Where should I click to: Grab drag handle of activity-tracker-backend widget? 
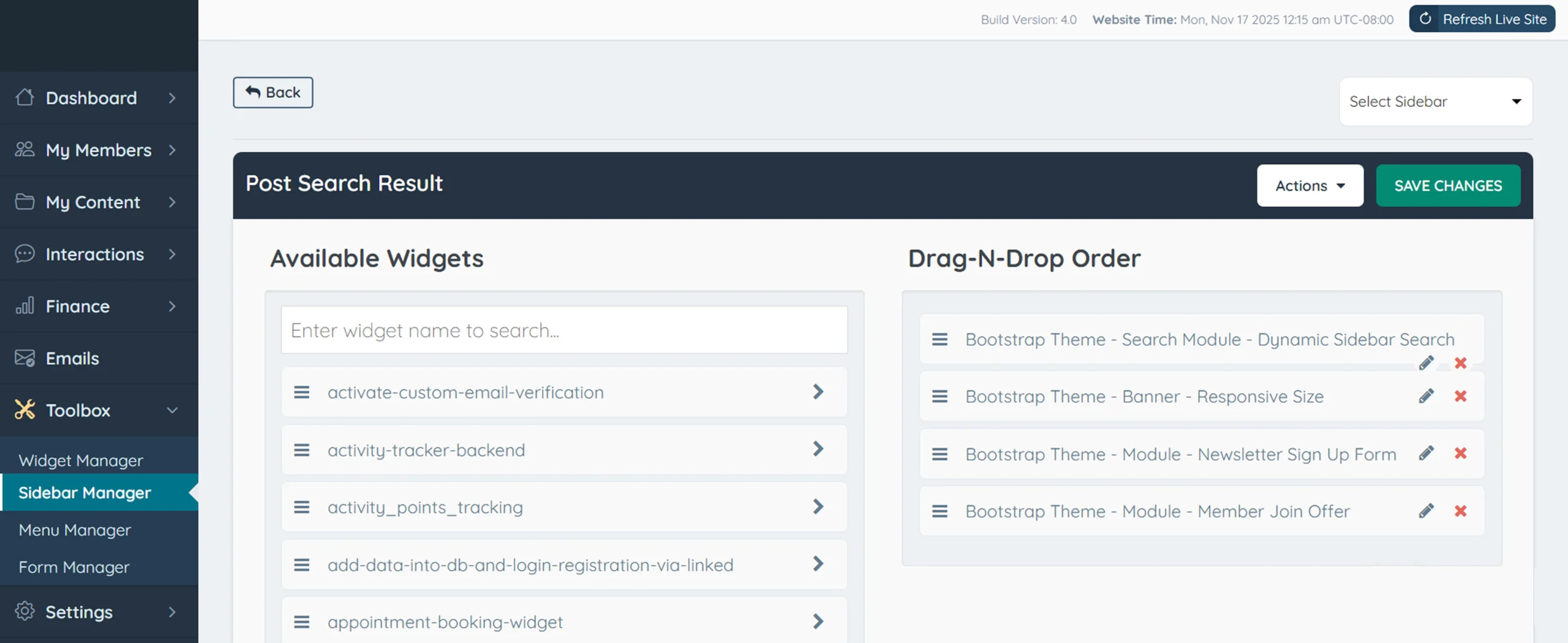coord(301,450)
